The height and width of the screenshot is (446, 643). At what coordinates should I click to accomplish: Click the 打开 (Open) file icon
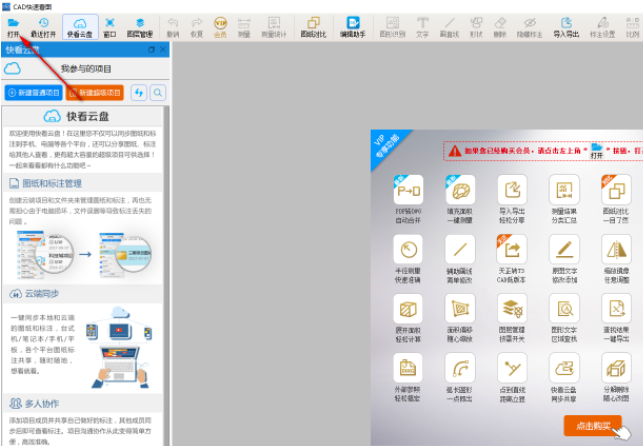click(14, 26)
